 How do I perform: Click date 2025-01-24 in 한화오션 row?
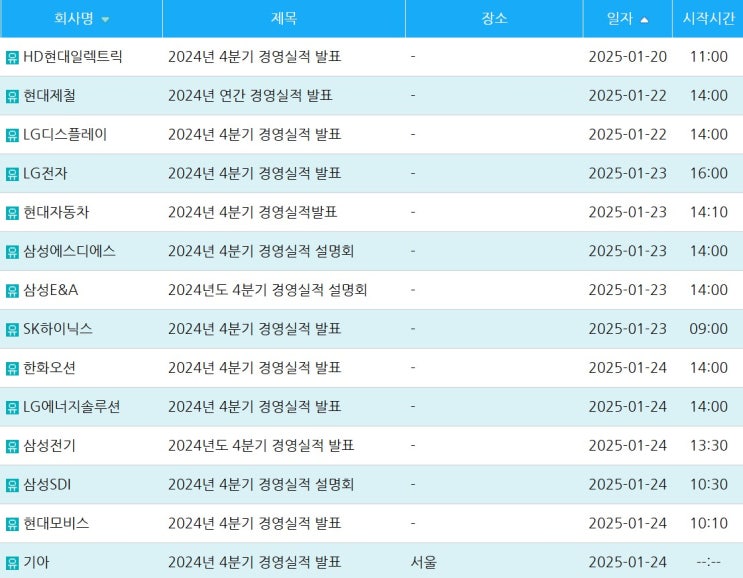click(627, 367)
